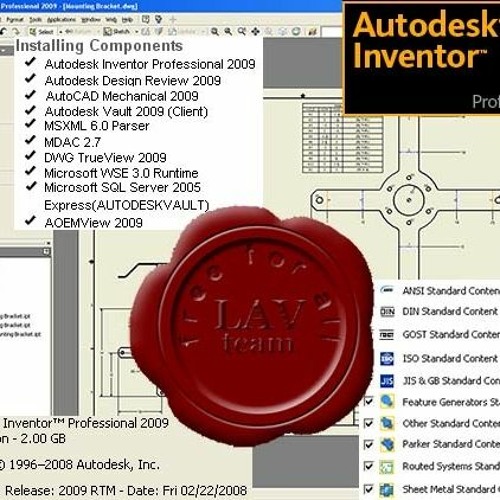The width and height of the screenshot is (500, 500).
Task: Click the round Rotate view icon
Action: (x=296, y=32)
